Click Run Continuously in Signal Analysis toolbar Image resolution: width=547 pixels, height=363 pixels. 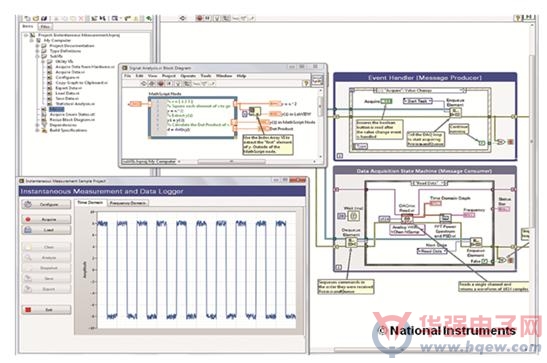(152, 83)
